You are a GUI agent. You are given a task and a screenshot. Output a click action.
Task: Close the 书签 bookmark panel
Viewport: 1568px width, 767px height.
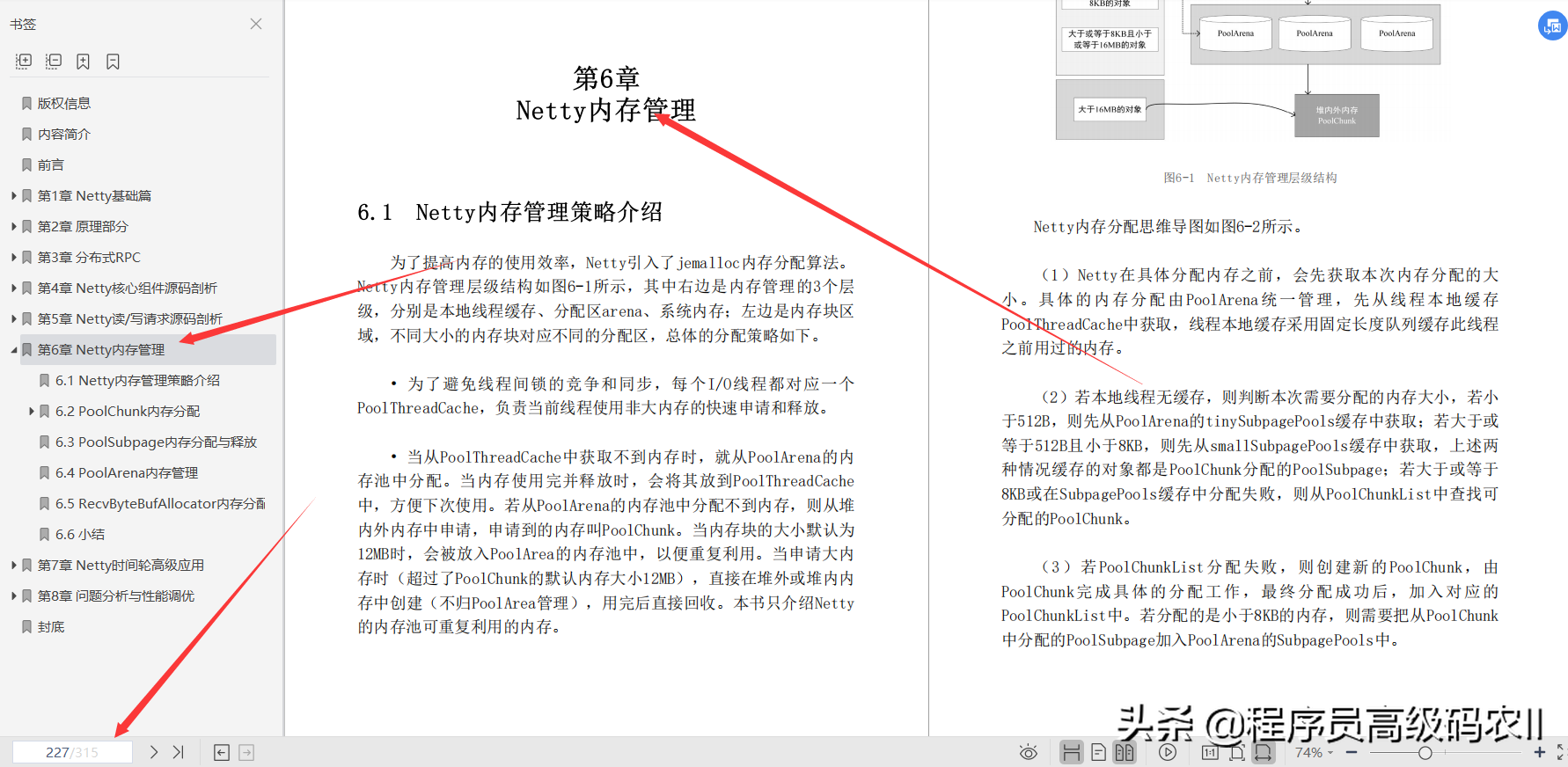coord(256,24)
